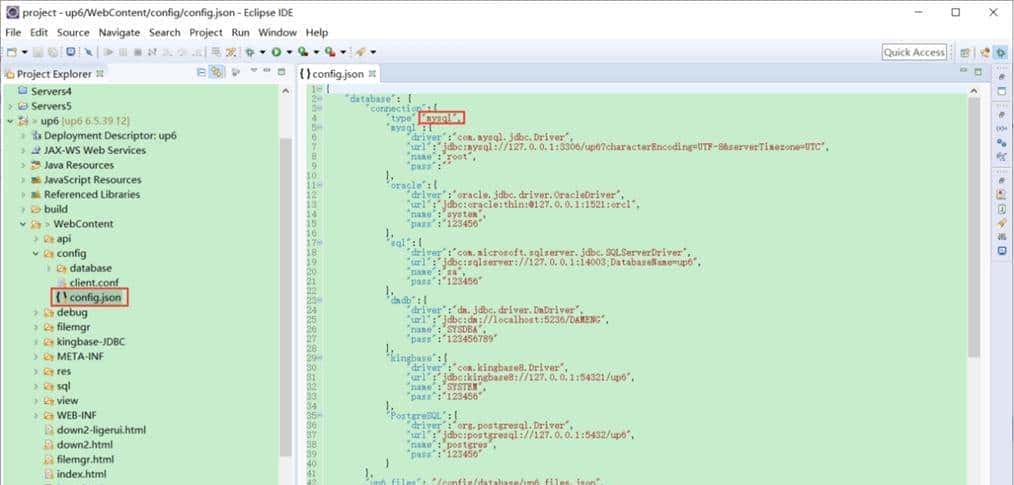Click the Quick Access search field
1014x485 pixels.
(x=914, y=52)
